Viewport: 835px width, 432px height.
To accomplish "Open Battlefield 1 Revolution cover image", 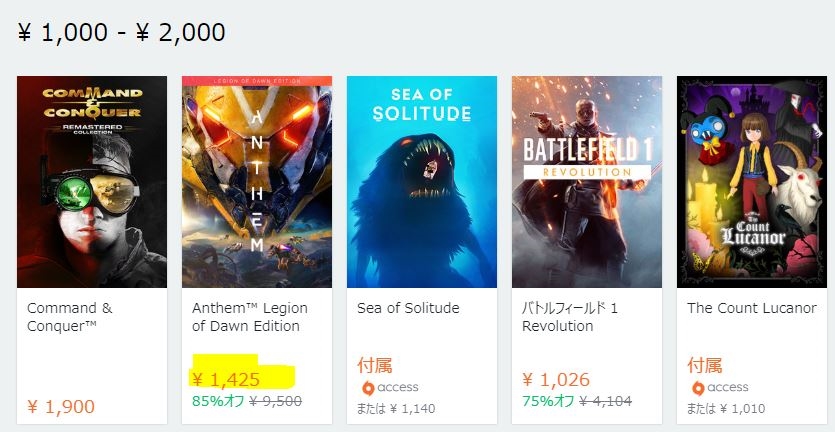I will pos(587,181).
